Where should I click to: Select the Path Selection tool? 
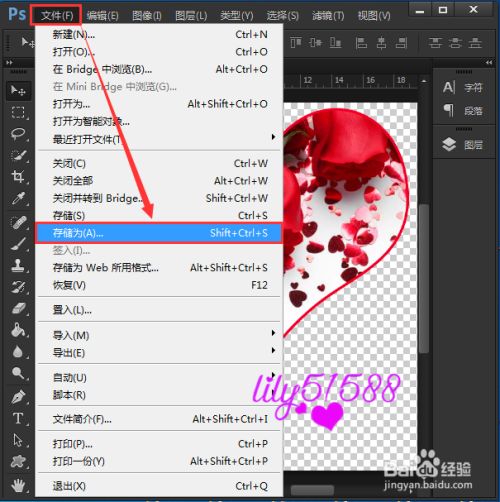(x=18, y=440)
